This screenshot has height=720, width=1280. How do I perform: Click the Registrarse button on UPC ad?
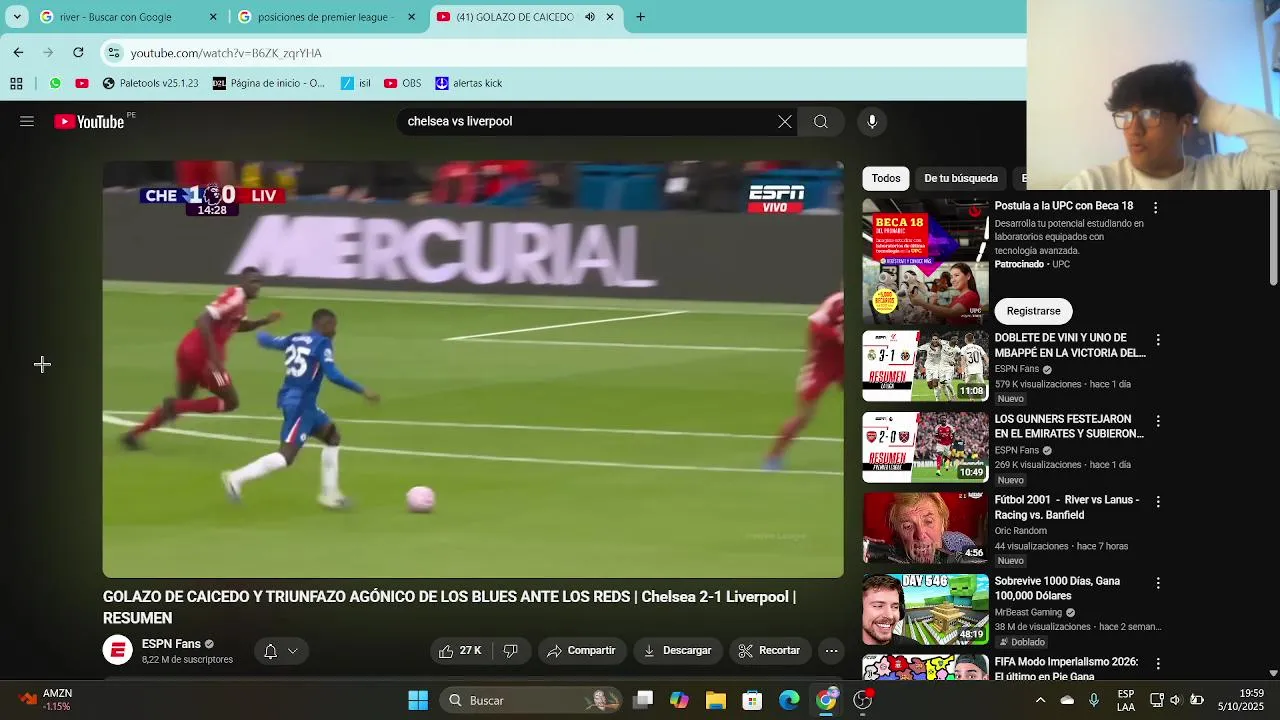[1033, 311]
